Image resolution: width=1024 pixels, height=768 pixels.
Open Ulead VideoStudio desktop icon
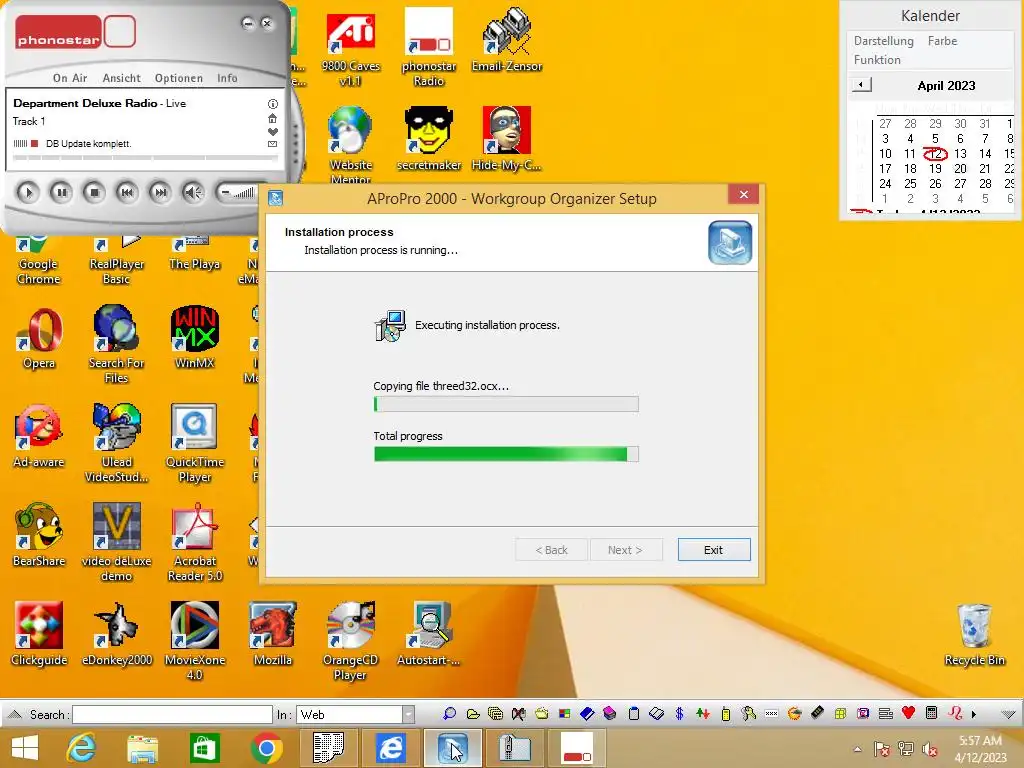(x=117, y=443)
